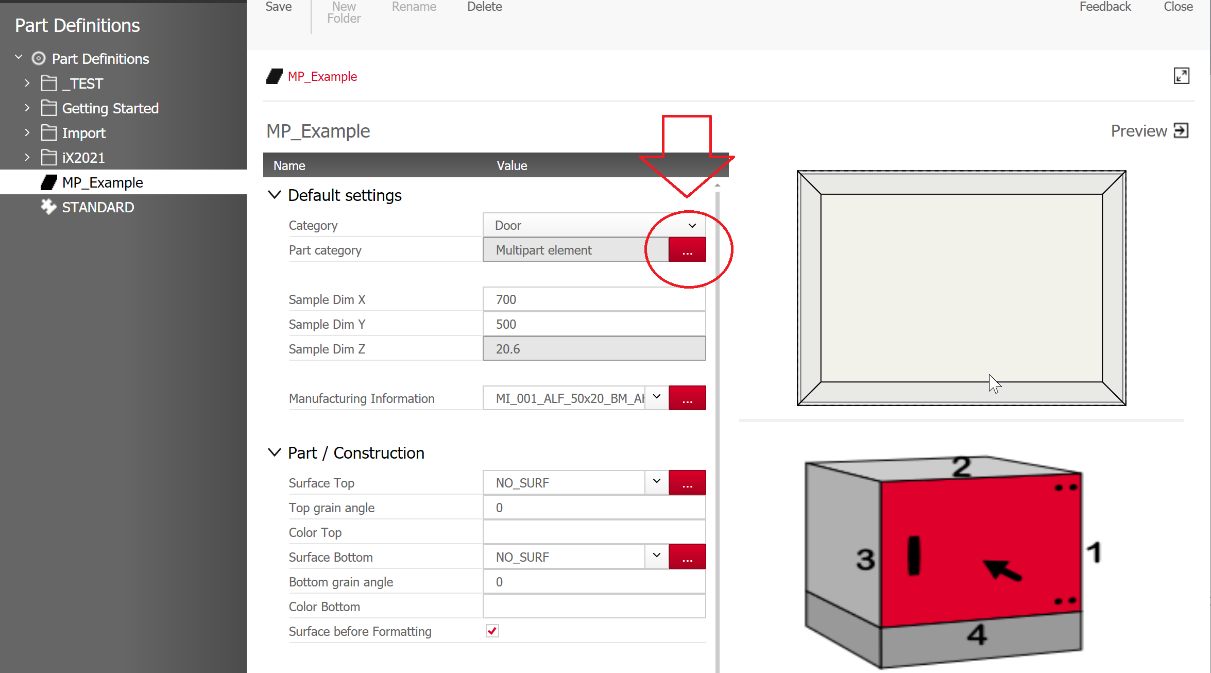Click the expand fullscreen icon
Viewport: 1211px width, 673px height.
[x=1181, y=76]
